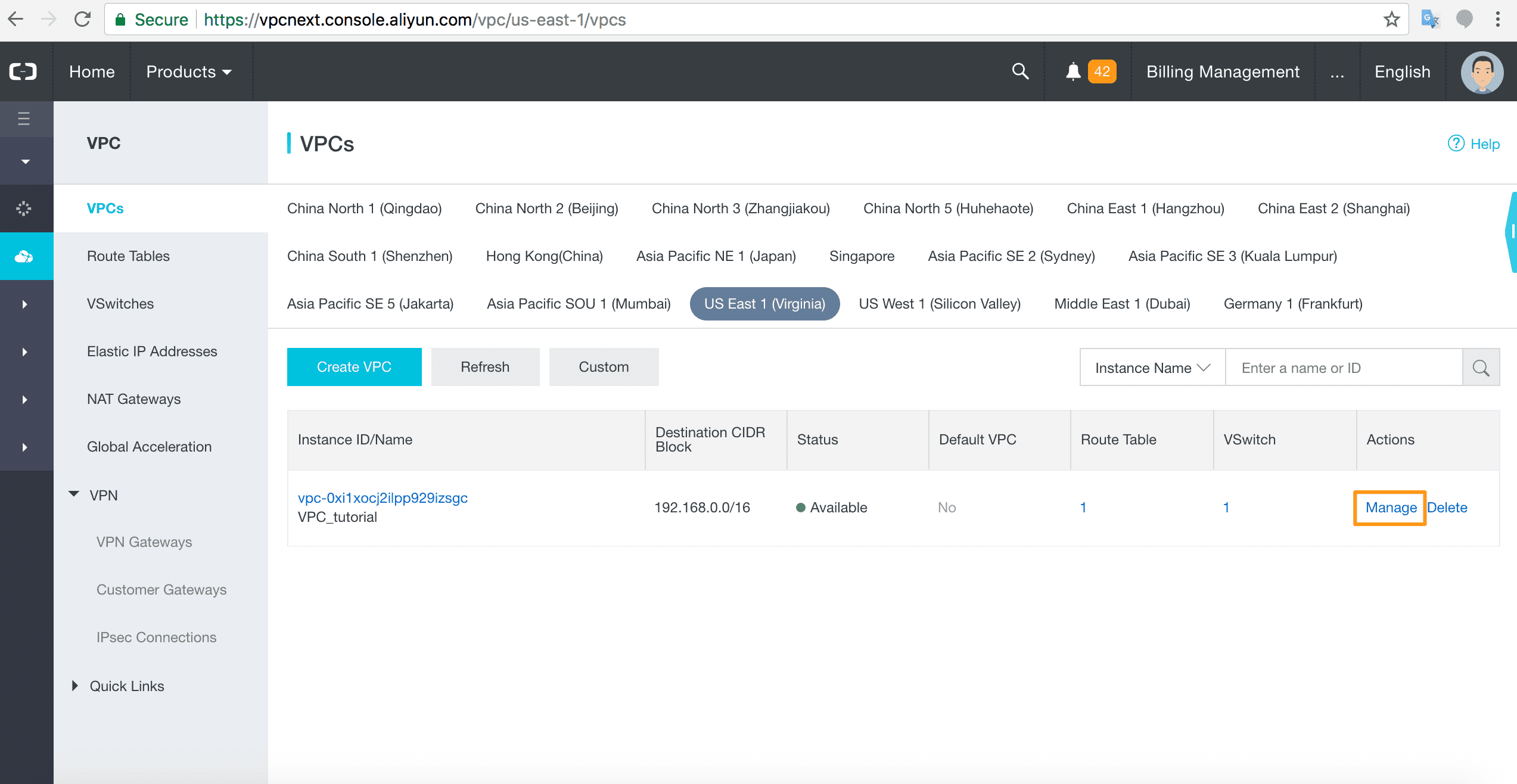Open the Google Translate extension icon

click(1430, 20)
